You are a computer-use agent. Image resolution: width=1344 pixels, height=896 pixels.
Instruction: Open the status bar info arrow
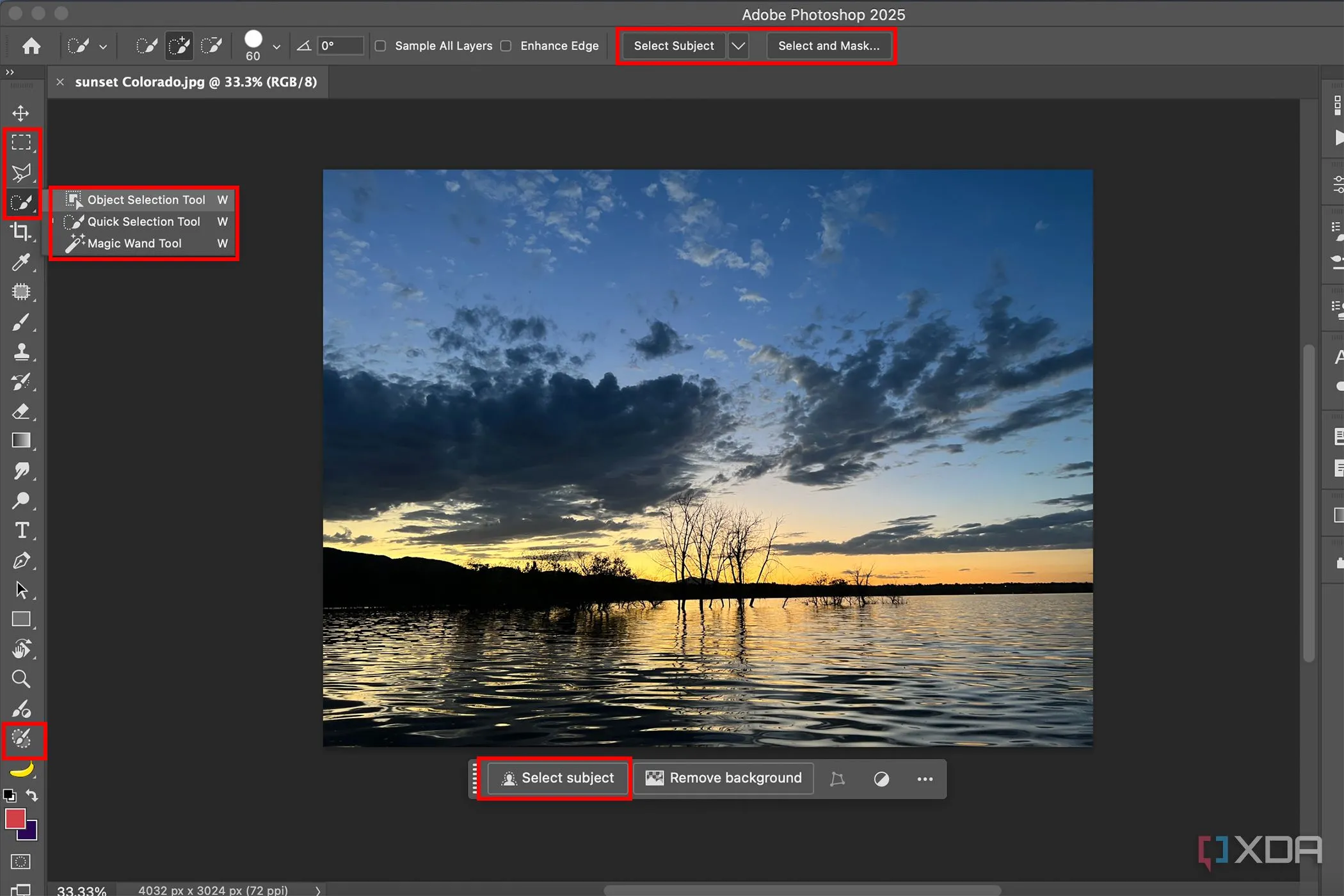318,890
